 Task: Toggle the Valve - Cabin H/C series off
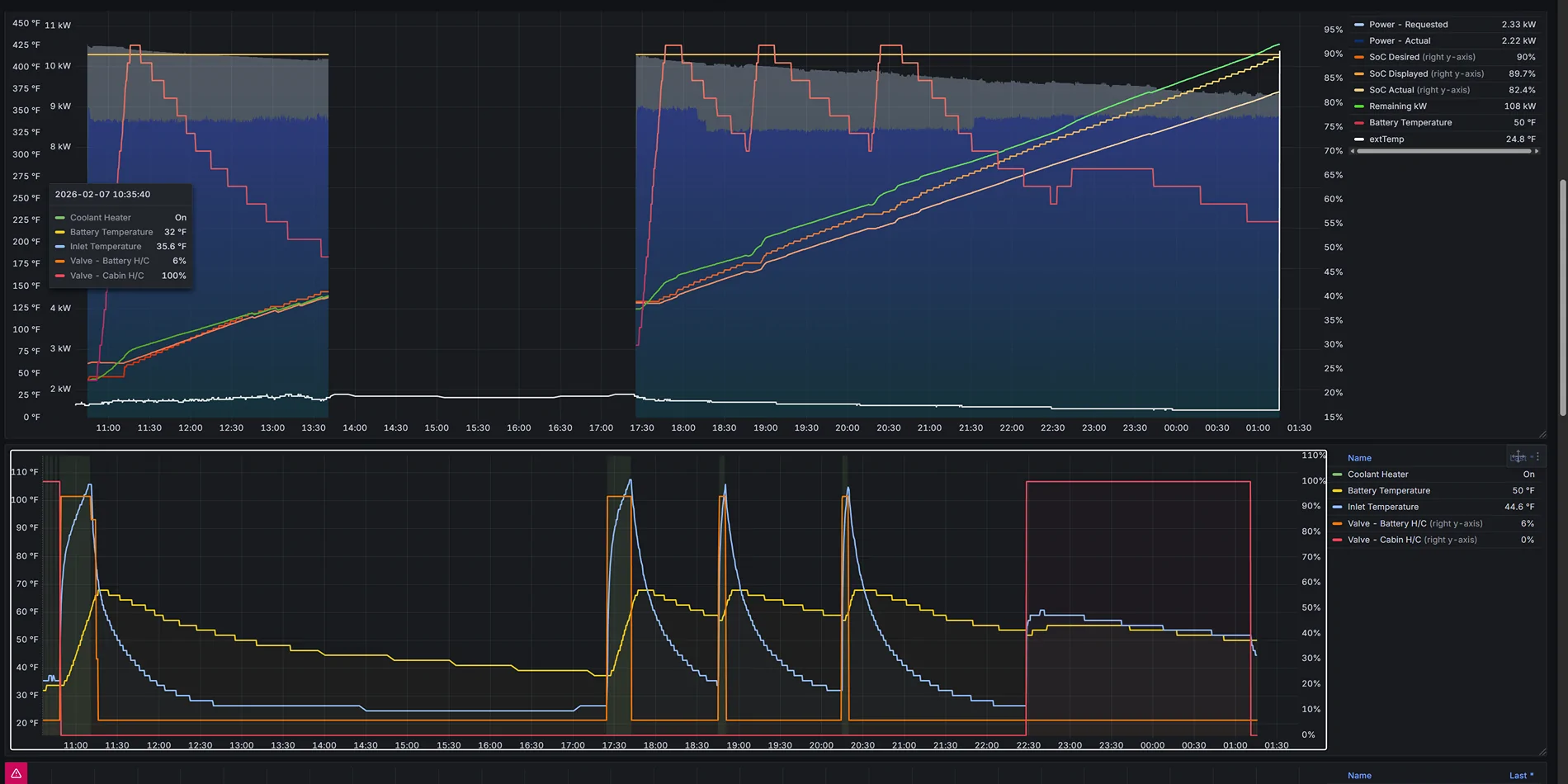(x=1386, y=539)
